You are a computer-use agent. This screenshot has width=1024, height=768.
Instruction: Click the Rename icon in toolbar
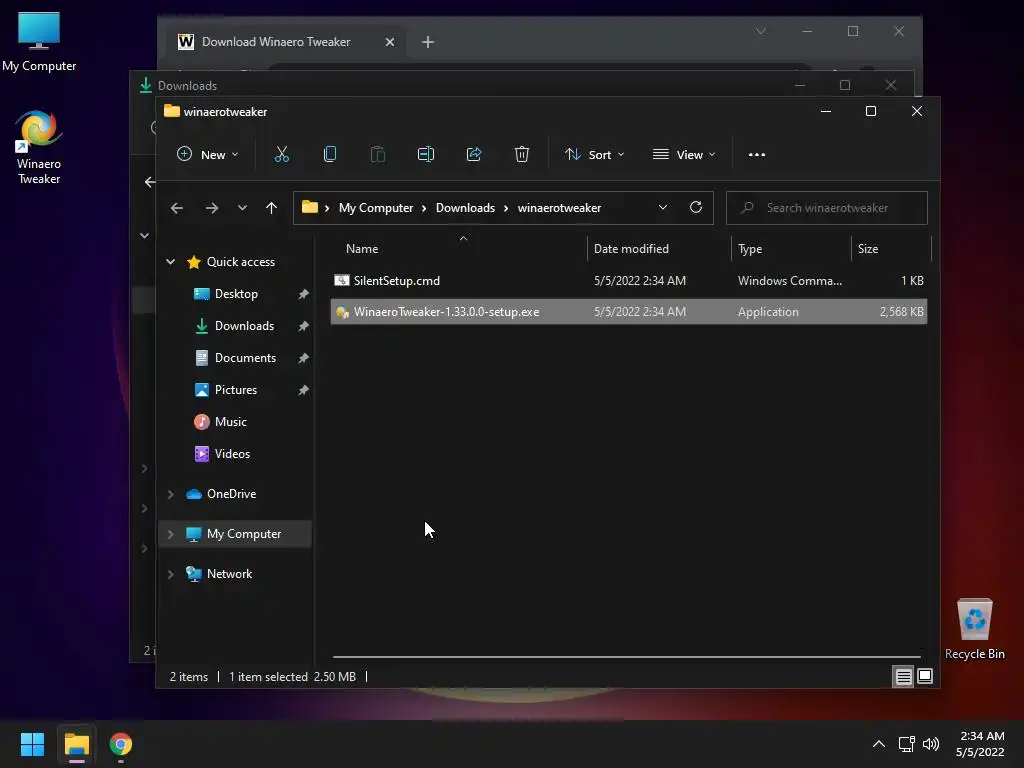point(426,154)
